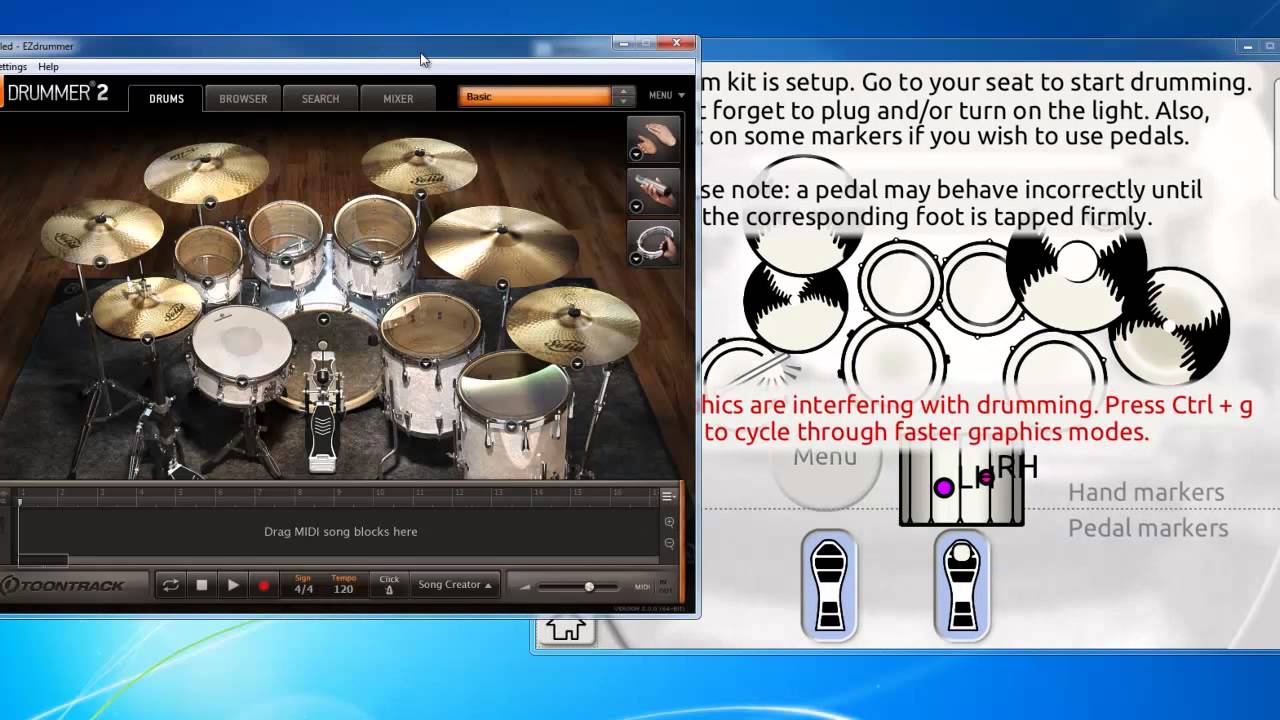Open the timeline track menu icon
This screenshot has width=1280, height=720.
668,495
